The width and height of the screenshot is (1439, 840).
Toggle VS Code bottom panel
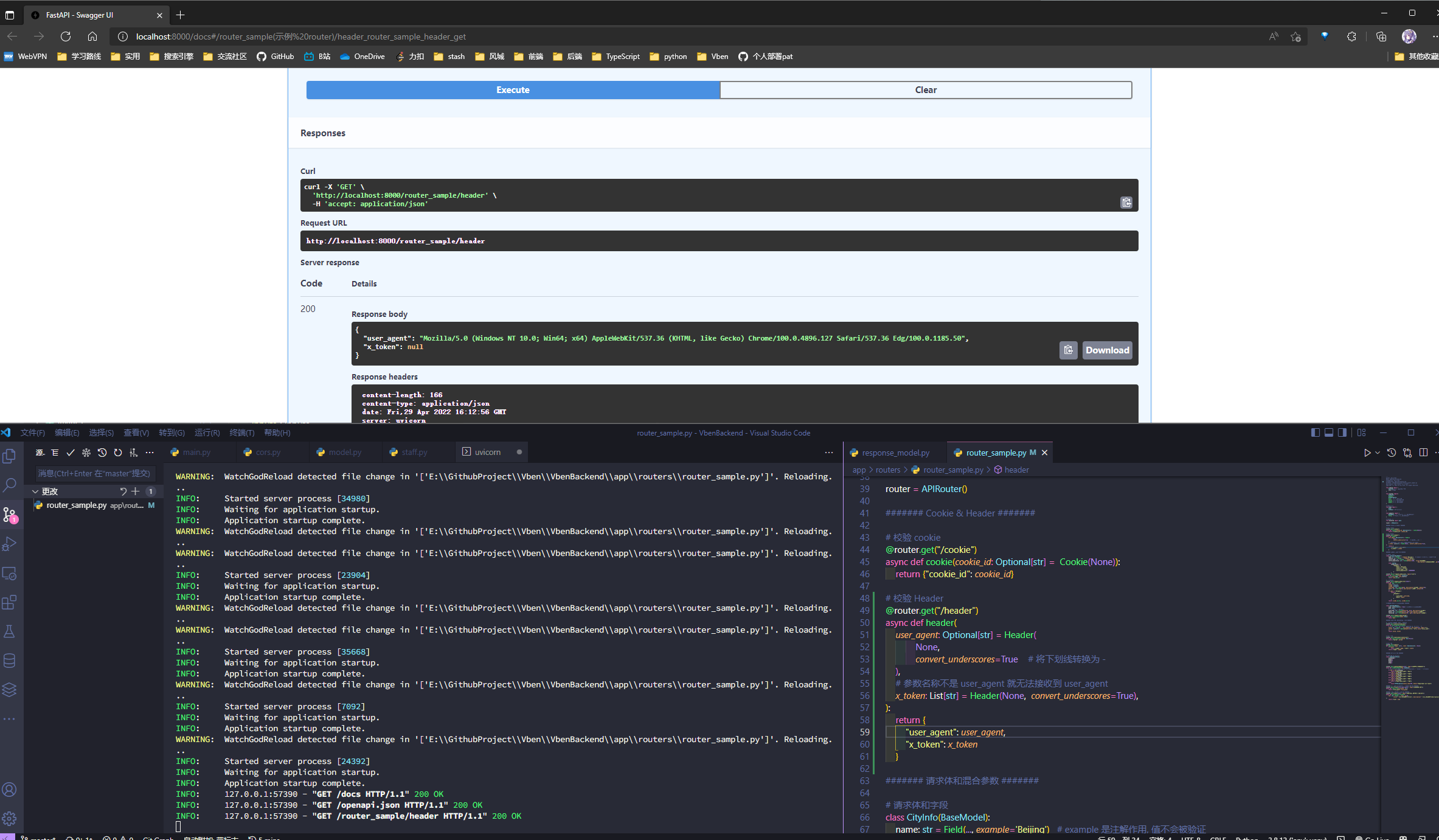pyautogui.click(x=1329, y=432)
